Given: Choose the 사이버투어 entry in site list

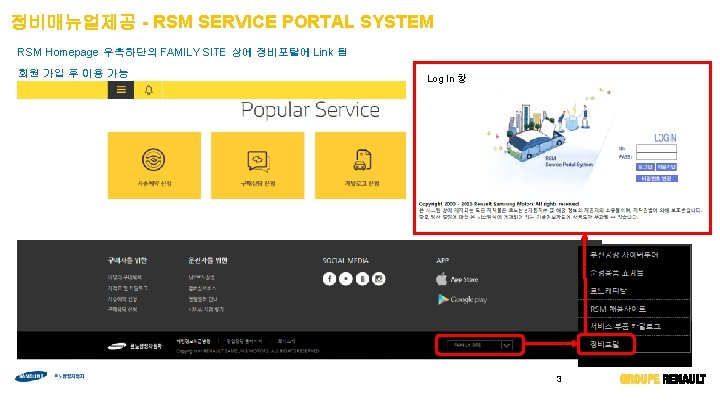Looking at the screenshot, I should (x=624, y=255).
